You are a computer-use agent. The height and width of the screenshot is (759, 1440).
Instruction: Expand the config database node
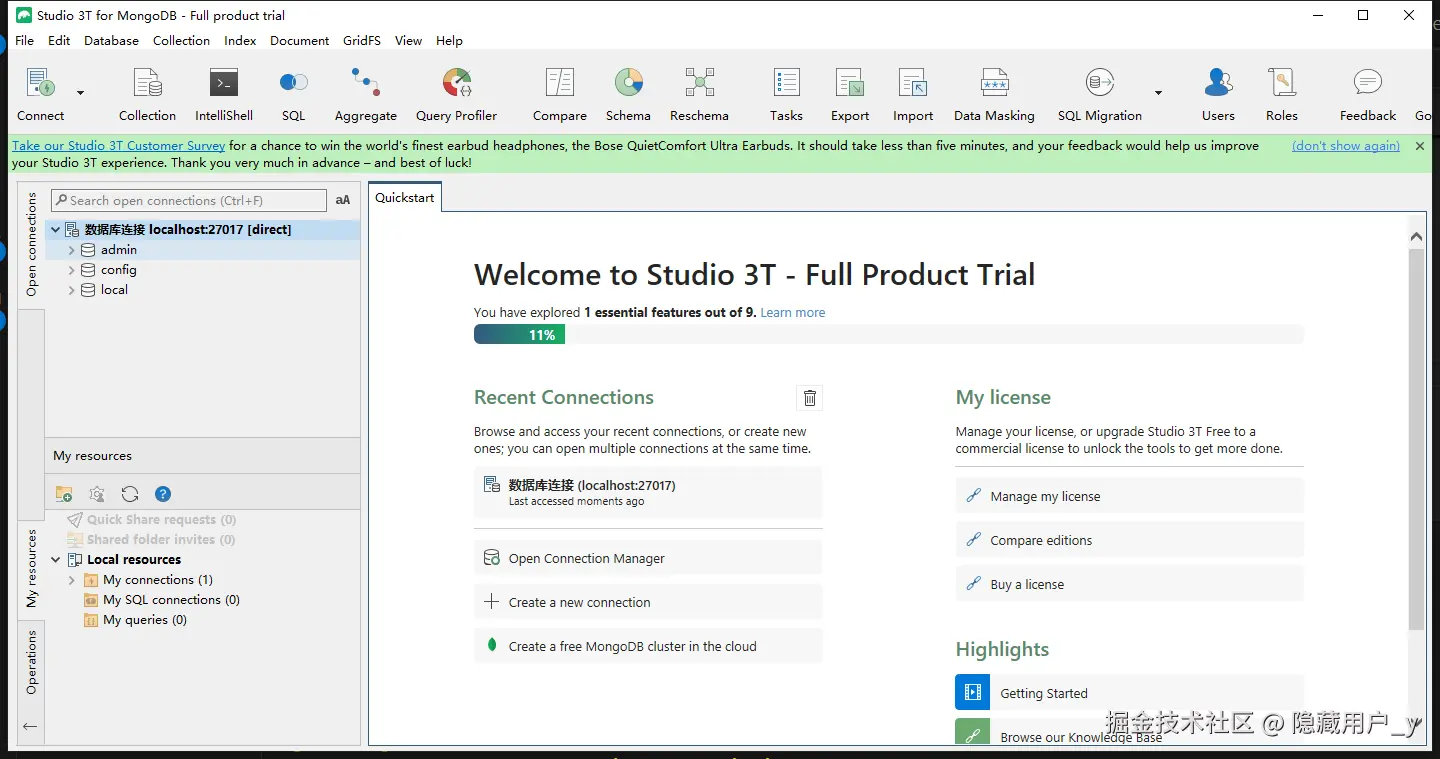71,270
